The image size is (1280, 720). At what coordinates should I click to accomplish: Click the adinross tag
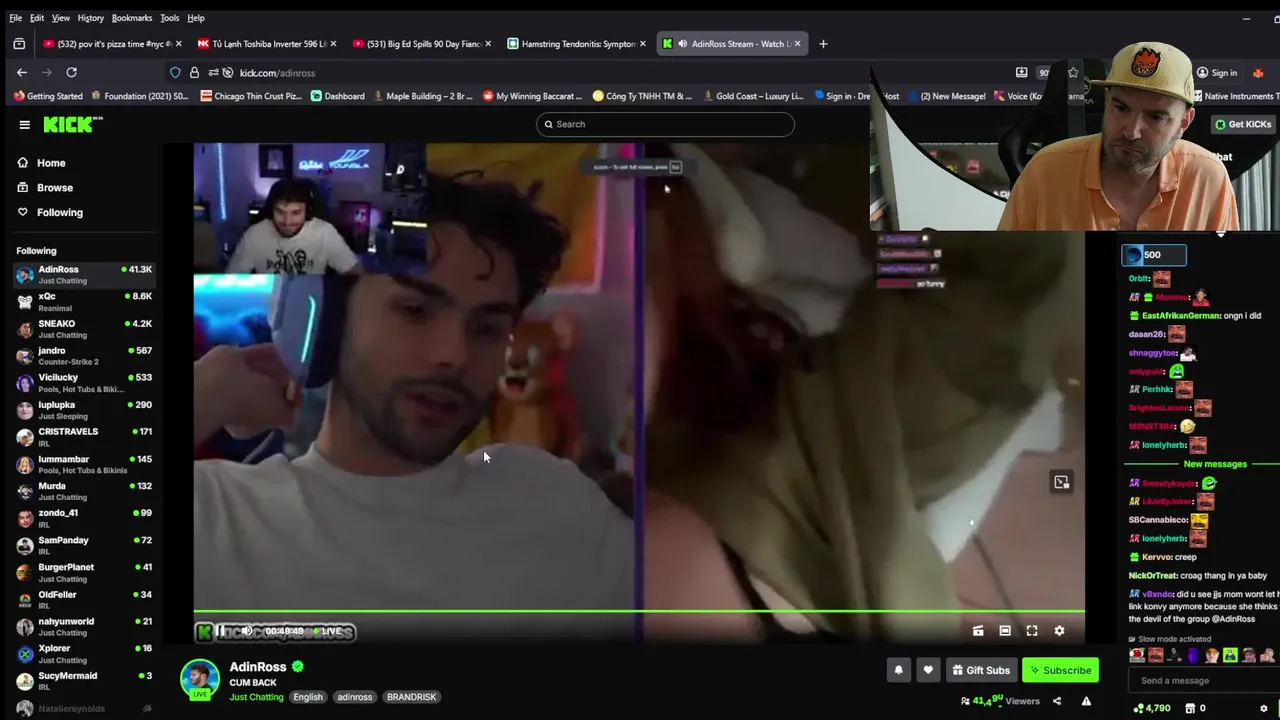pyautogui.click(x=354, y=697)
